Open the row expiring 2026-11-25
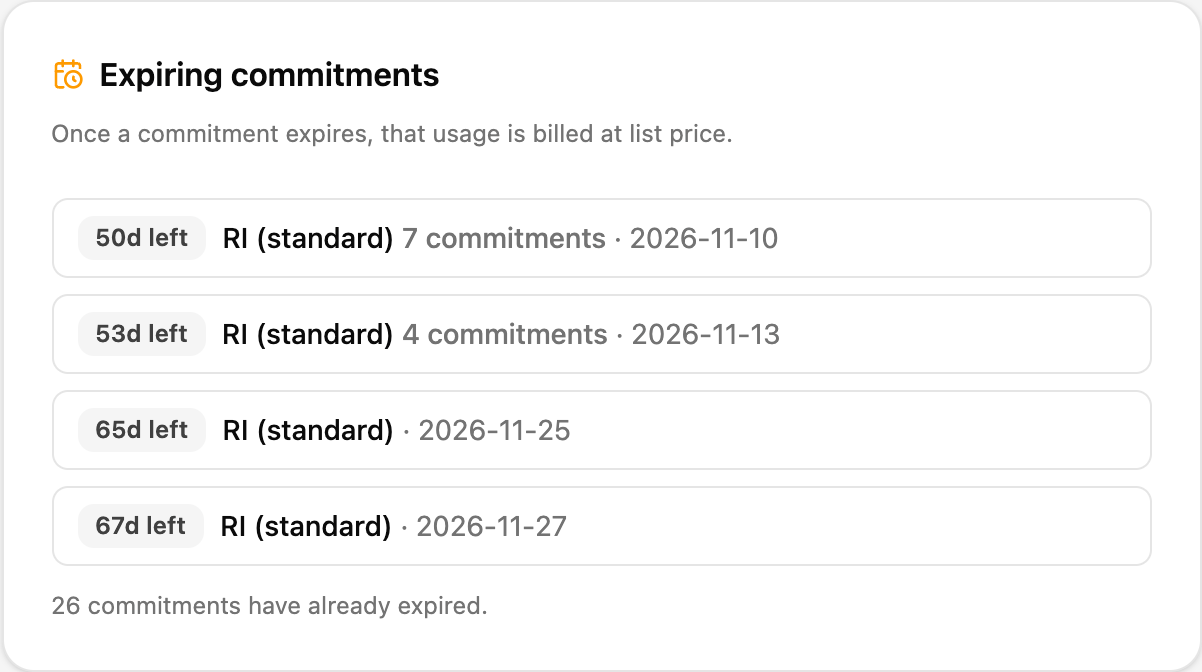Screen dimensions: 1202x672 pyautogui.click(x=601, y=430)
